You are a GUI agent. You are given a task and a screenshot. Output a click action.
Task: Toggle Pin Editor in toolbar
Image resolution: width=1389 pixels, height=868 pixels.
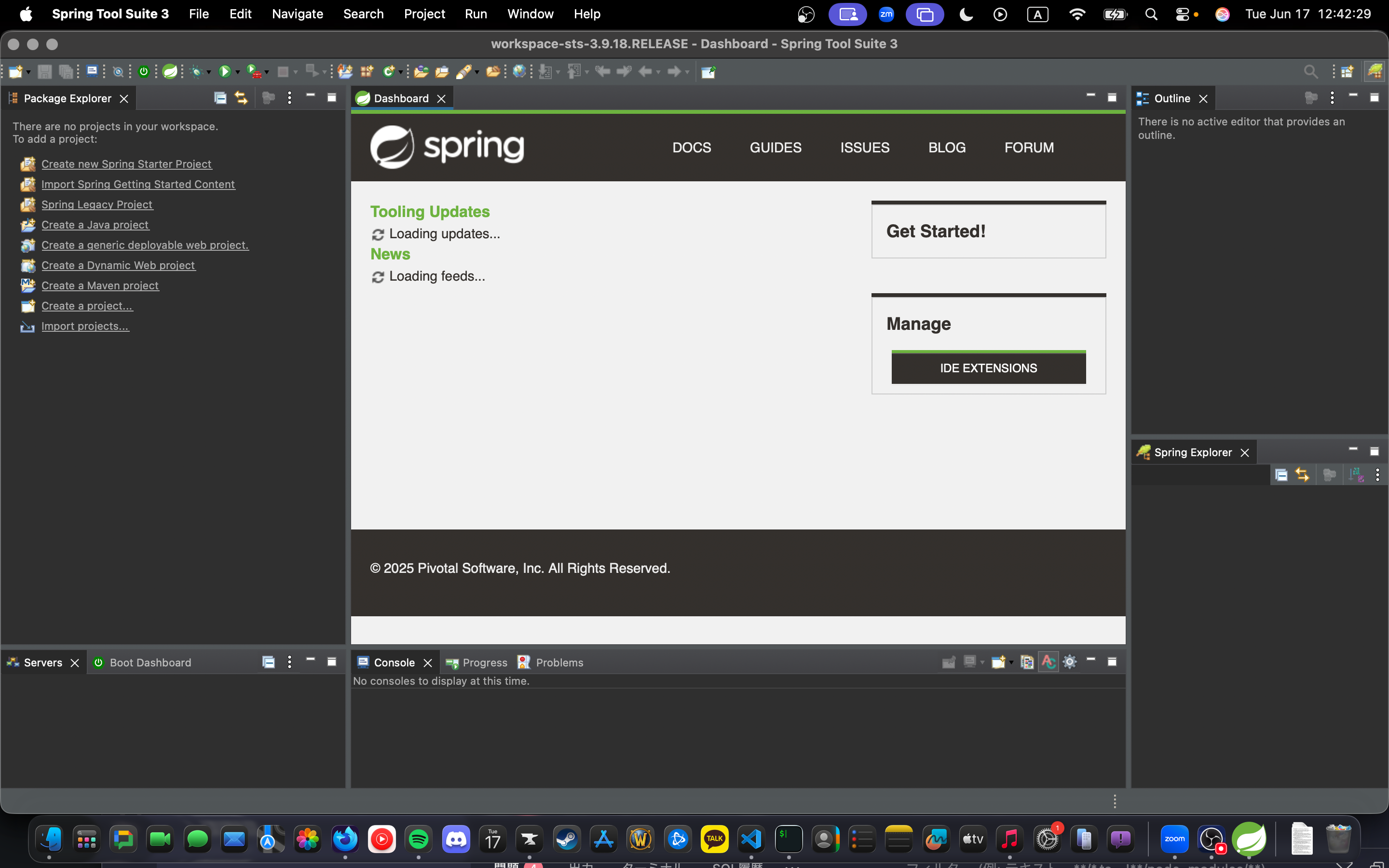708,72
